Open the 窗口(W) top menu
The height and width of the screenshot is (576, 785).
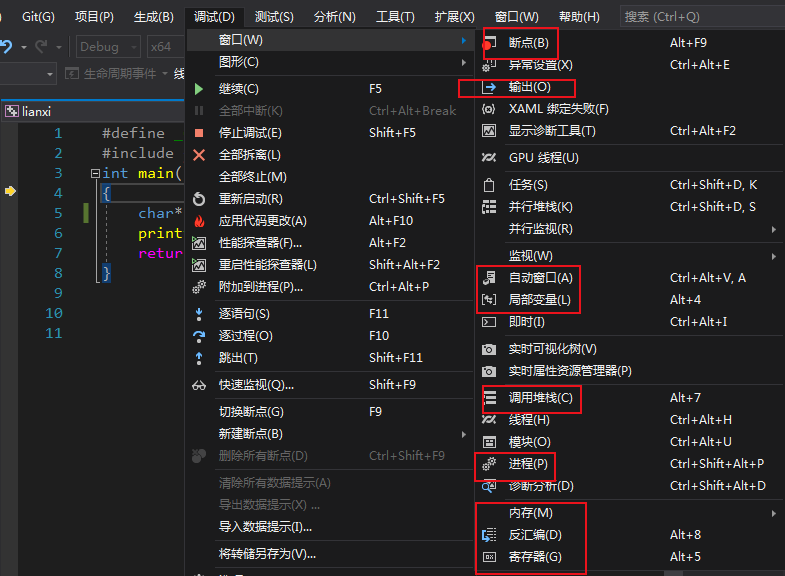516,17
